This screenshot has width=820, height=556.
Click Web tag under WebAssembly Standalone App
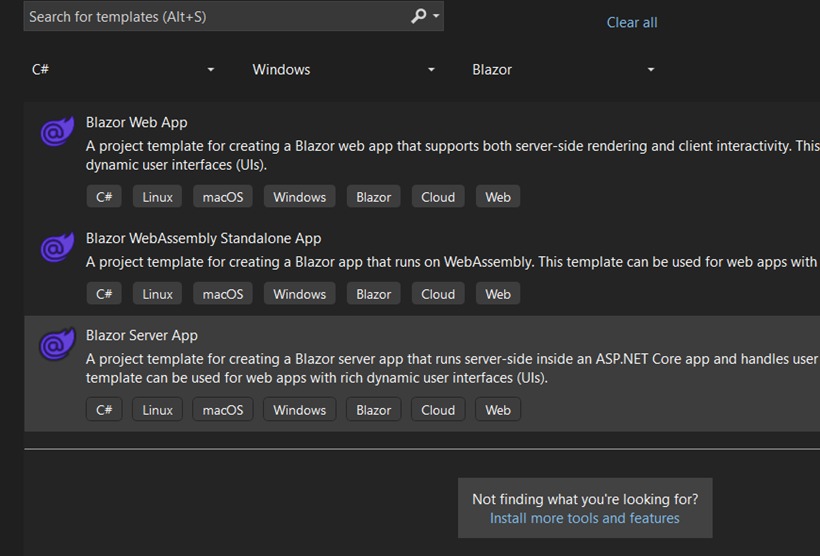[x=498, y=294]
